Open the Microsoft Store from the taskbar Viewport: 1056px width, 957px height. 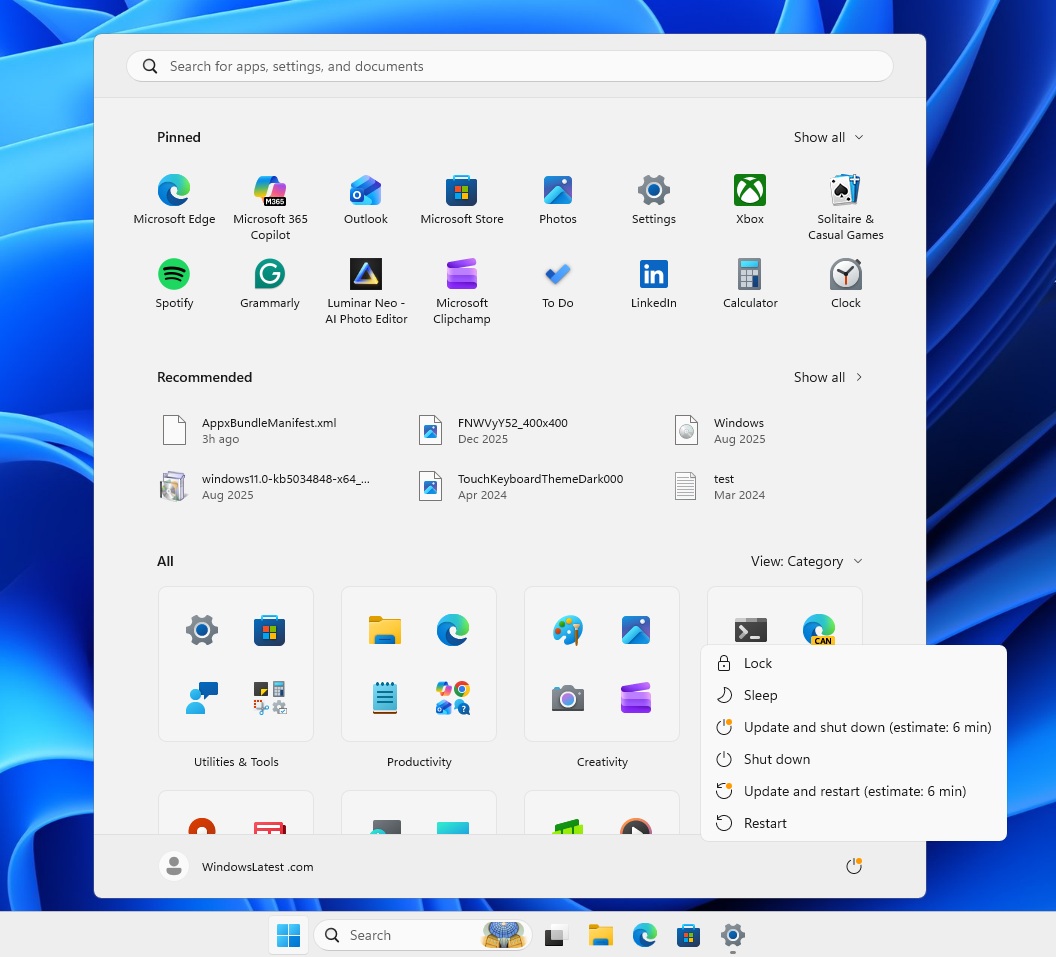coord(688,935)
